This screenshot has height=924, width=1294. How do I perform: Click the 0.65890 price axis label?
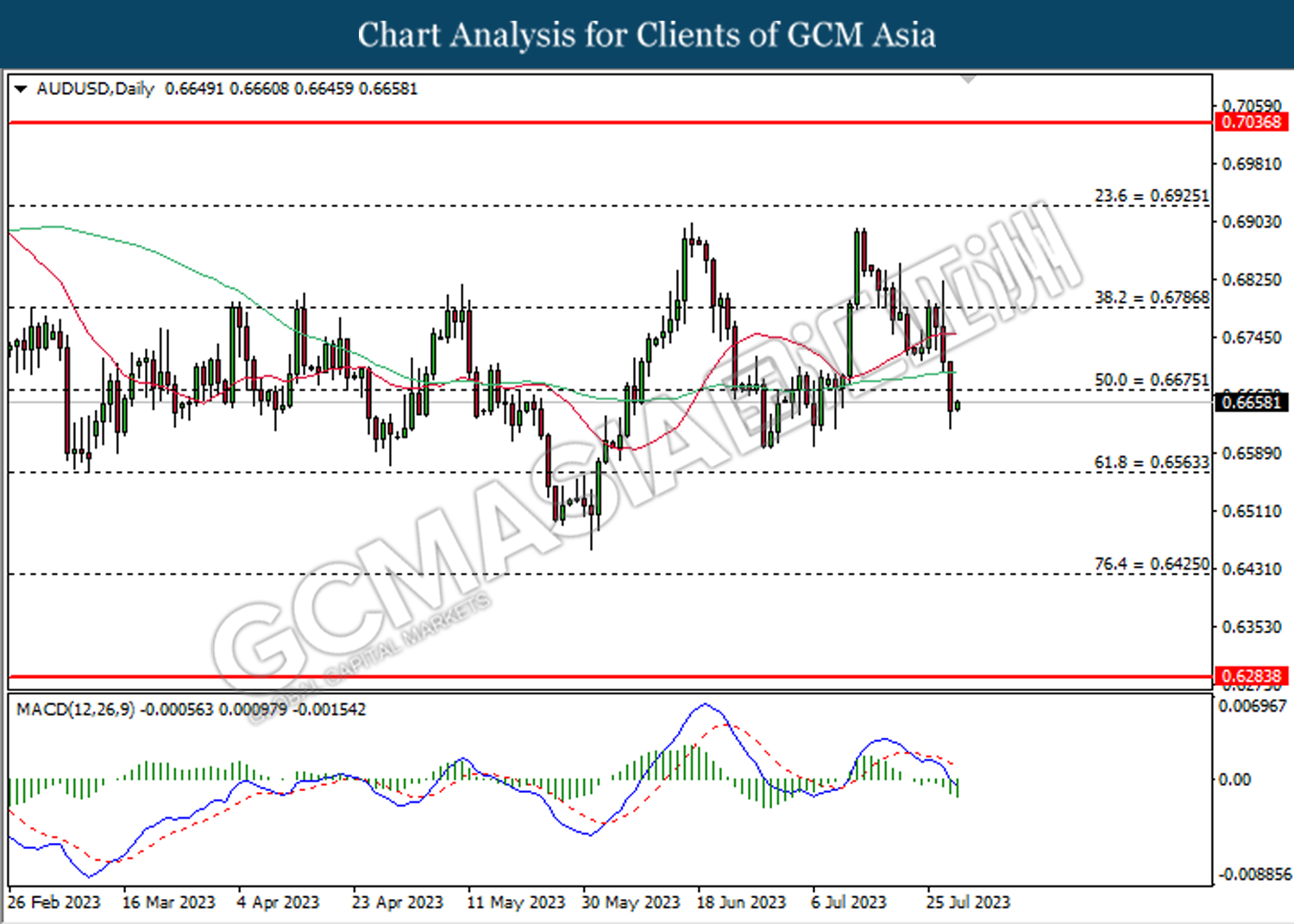pos(1252,453)
